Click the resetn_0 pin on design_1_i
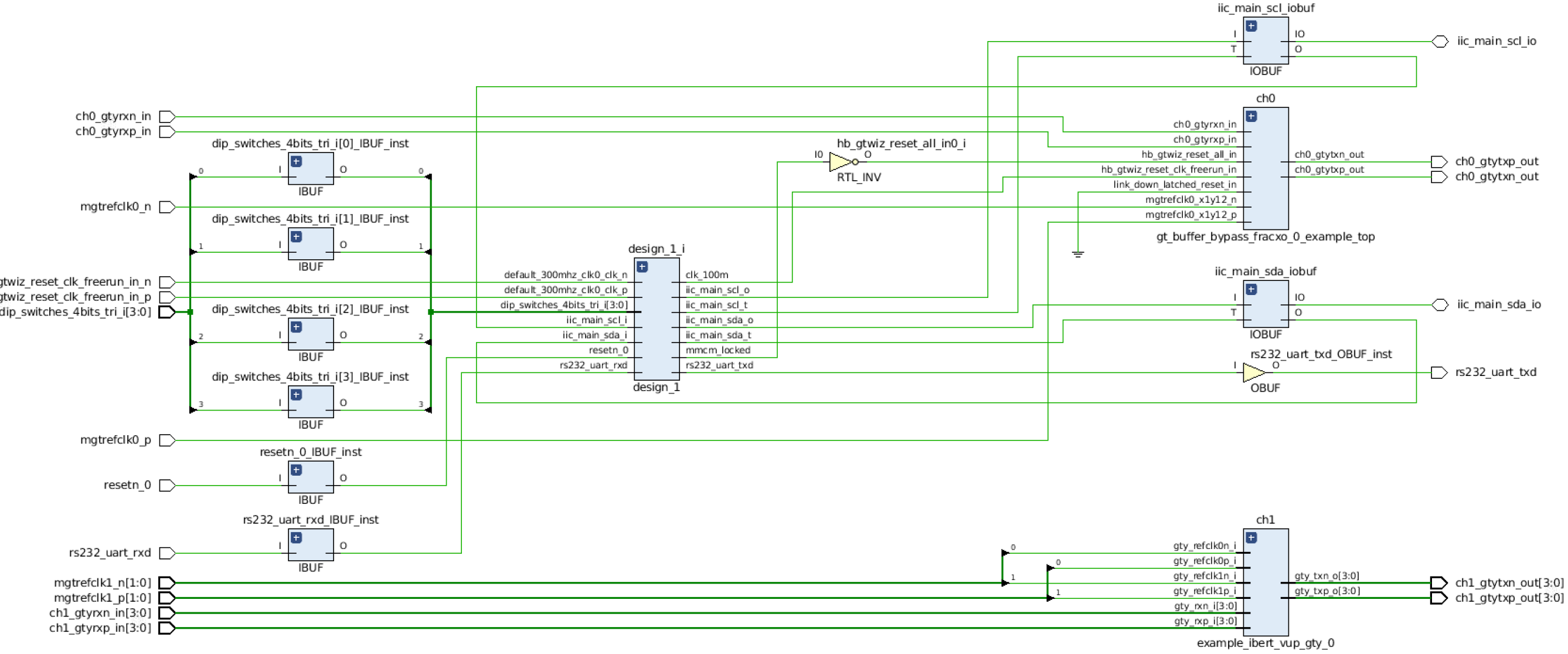This screenshot has height=654, width=1568. click(608, 350)
